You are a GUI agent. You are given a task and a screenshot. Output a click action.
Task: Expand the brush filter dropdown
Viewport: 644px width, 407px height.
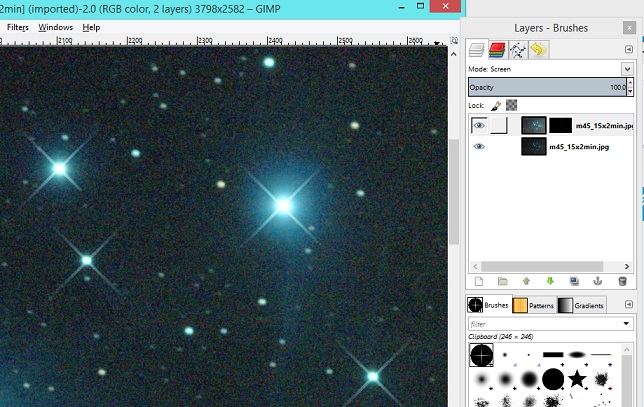[x=627, y=323]
